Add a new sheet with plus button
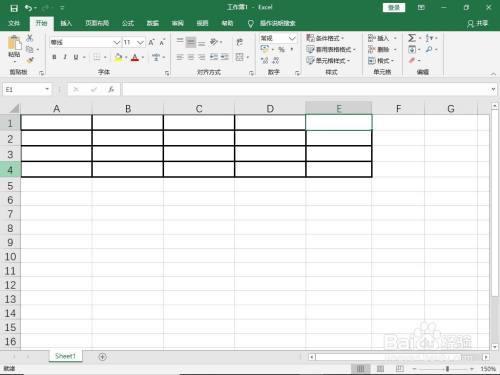 click(x=102, y=357)
